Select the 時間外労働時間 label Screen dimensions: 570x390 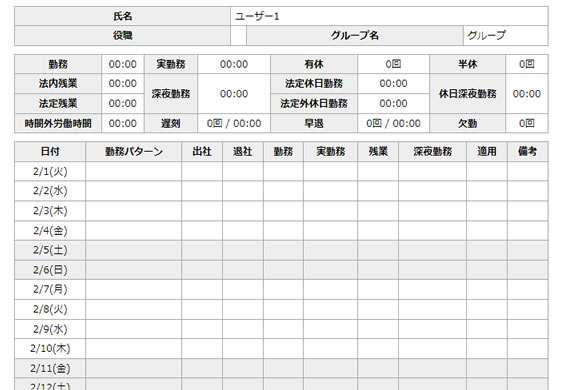(x=58, y=124)
